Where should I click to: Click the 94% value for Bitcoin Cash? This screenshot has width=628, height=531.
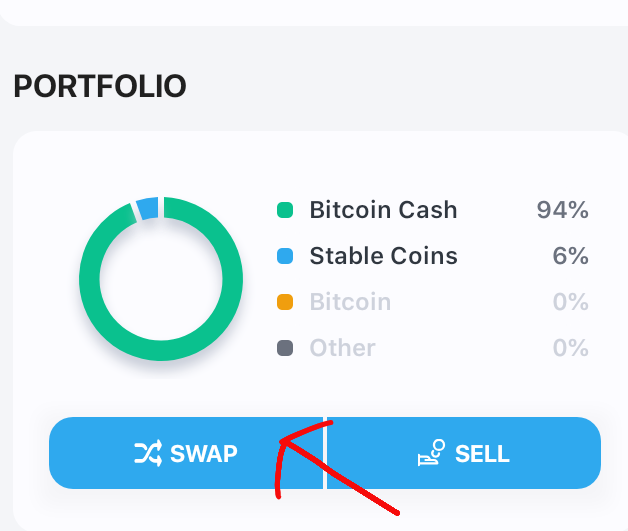click(562, 210)
